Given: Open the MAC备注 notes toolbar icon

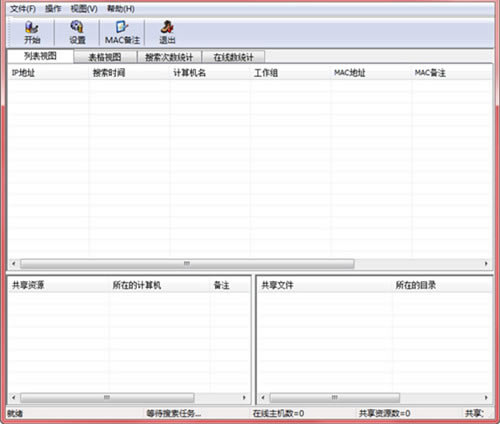Looking at the screenshot, I should coord(122,33).
